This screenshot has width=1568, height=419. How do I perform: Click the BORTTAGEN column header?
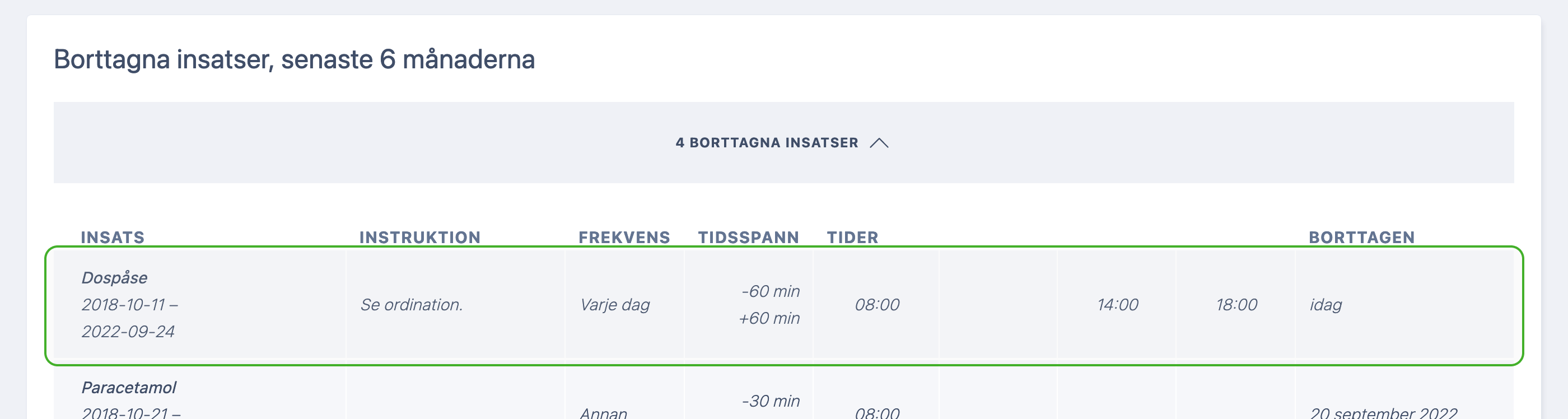[1362, 237]
